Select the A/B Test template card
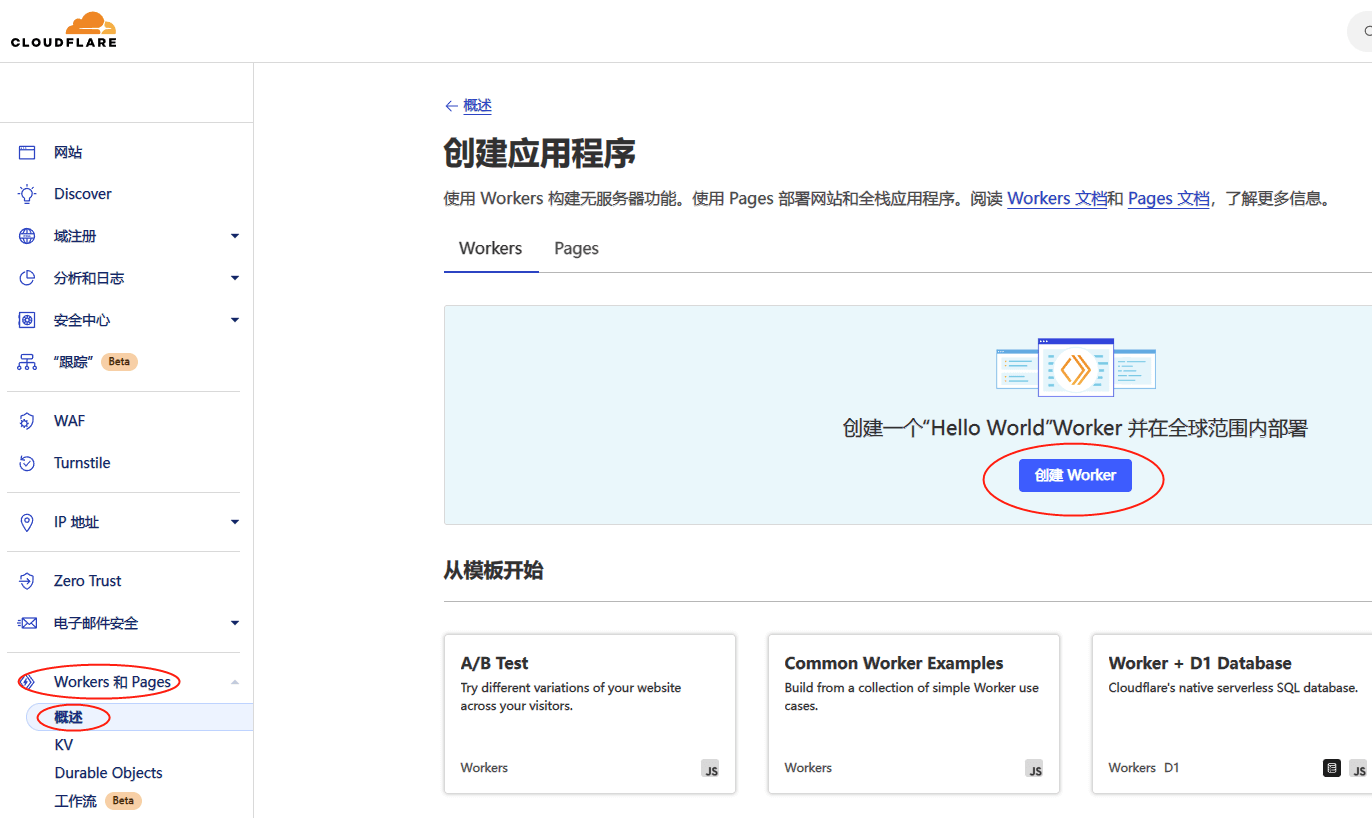This screenshot has width=1372, height=818. [x=590, y=713]
